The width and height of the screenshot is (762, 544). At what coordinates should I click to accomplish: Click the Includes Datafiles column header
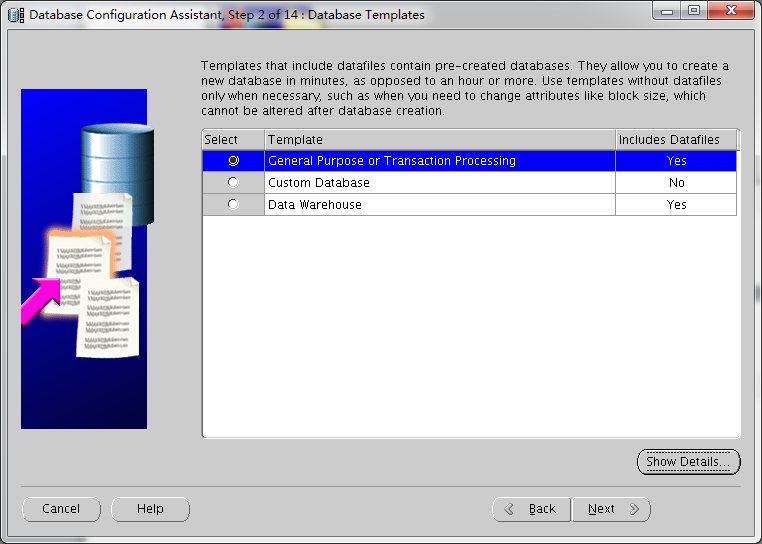676,140
